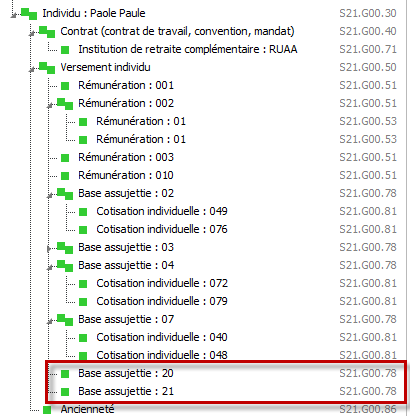Click the green square of Cotisation individuelle : 049

pos(83,212)
